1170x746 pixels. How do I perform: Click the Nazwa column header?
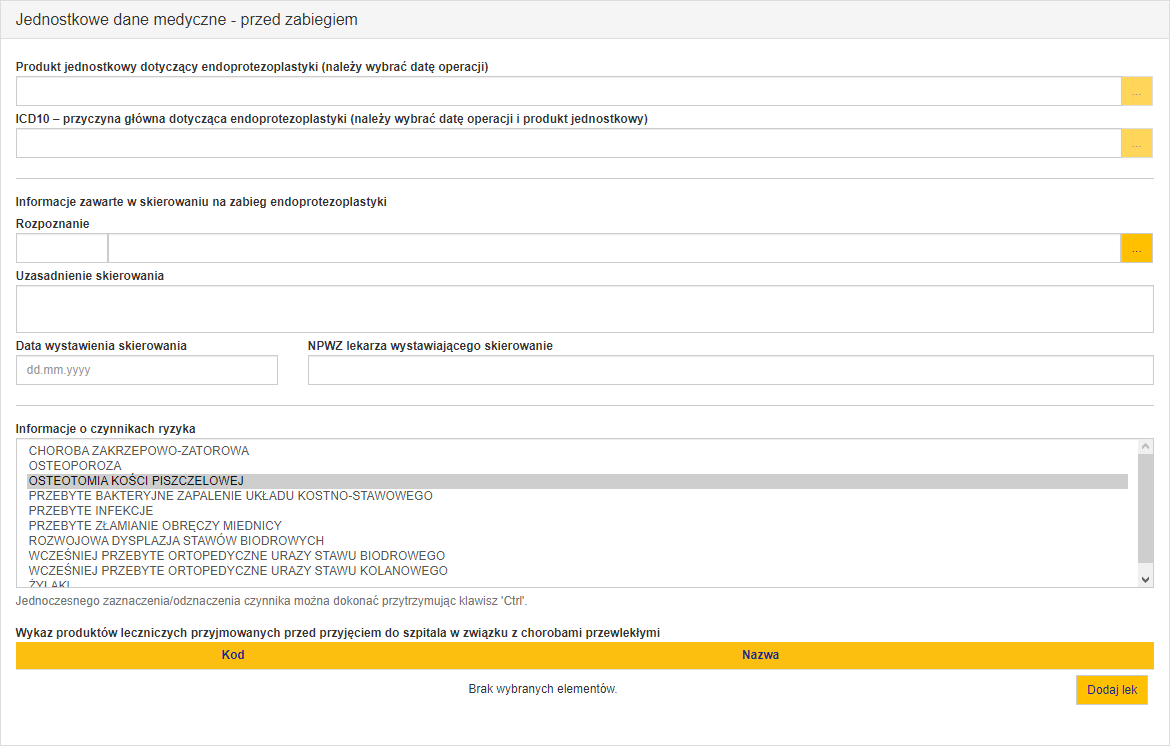760,655
